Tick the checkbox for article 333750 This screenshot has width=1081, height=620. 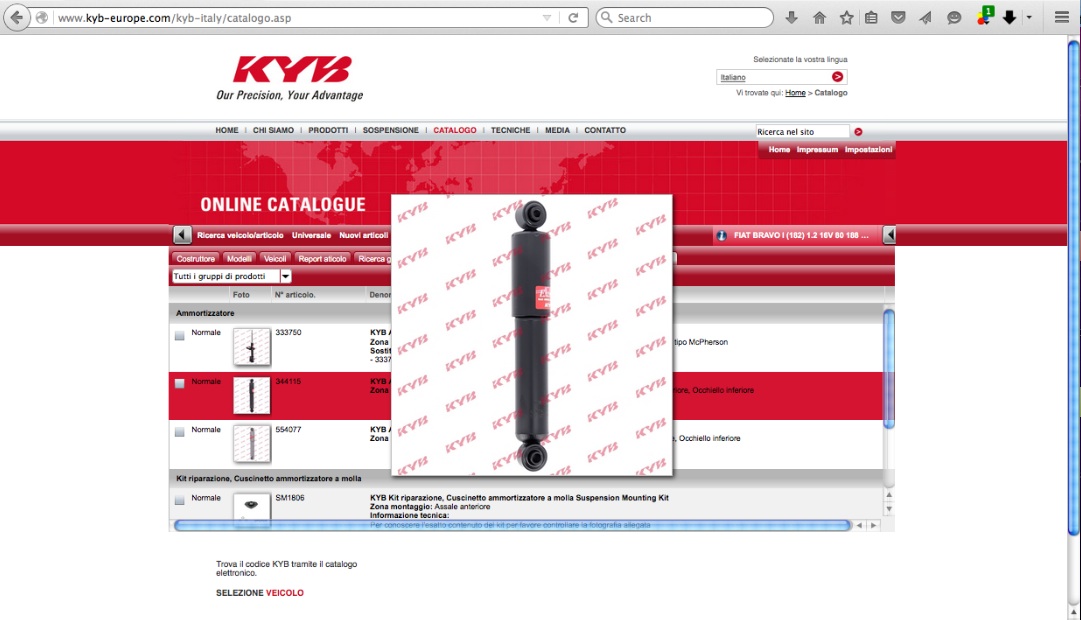pyautogui.click(x=179, y=335)
